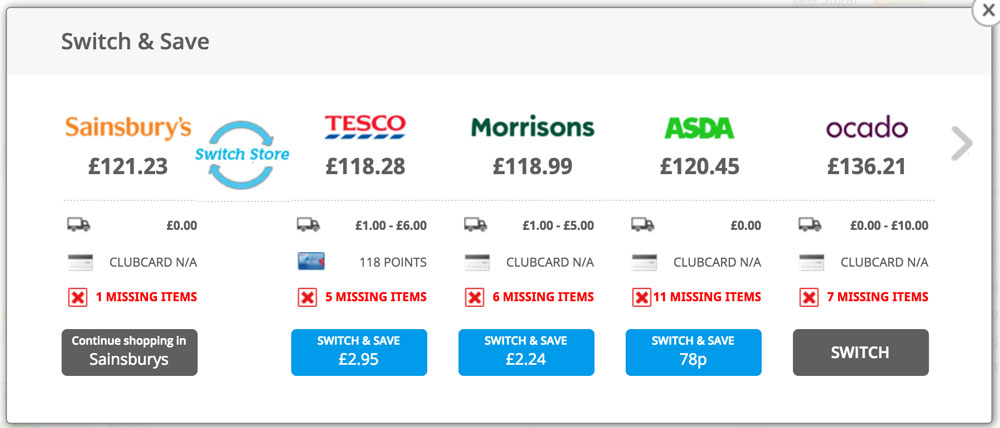Click the Tesco Clubcard icon
The height and width of the screenshot is (428, 1000).
point(310,262)
